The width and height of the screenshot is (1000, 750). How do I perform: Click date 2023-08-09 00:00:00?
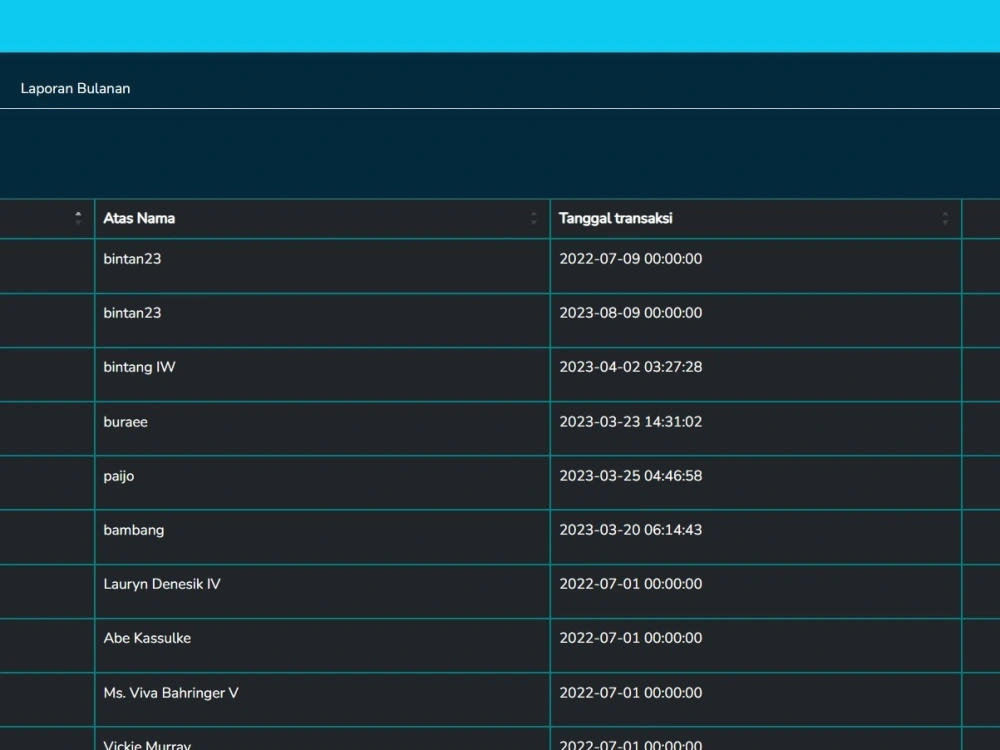(x=631, y=313)
